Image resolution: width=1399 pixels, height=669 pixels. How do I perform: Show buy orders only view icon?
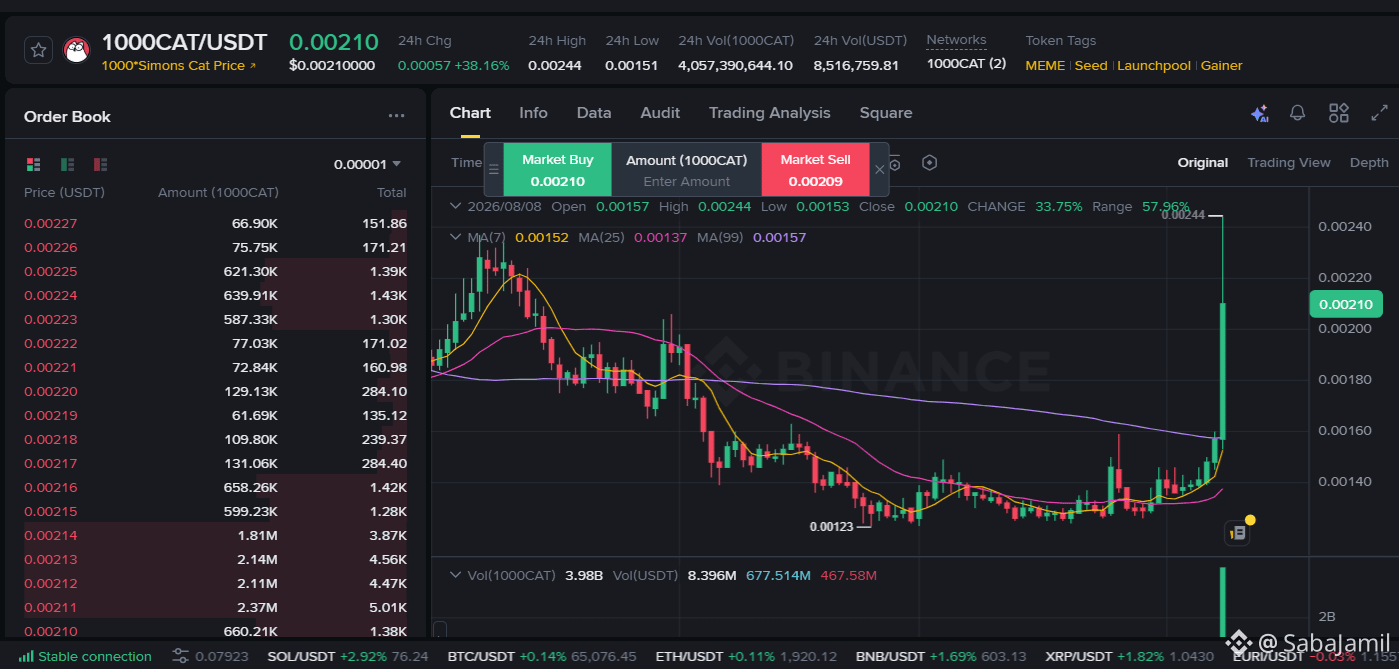[67, 164]
